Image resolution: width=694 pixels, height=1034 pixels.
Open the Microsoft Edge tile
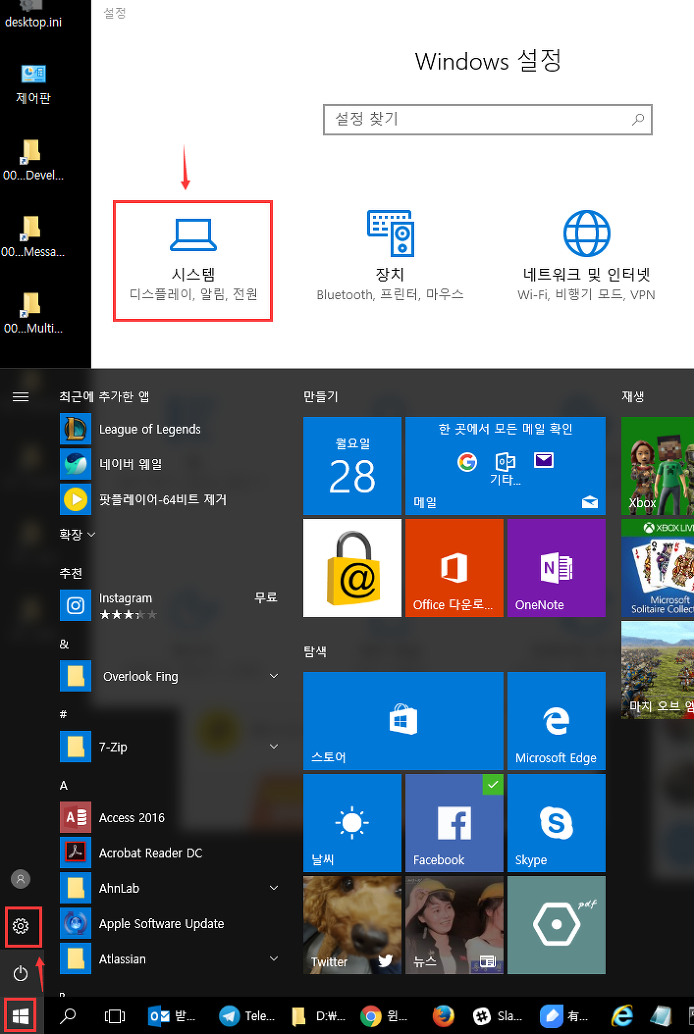[x=556, y=721]
